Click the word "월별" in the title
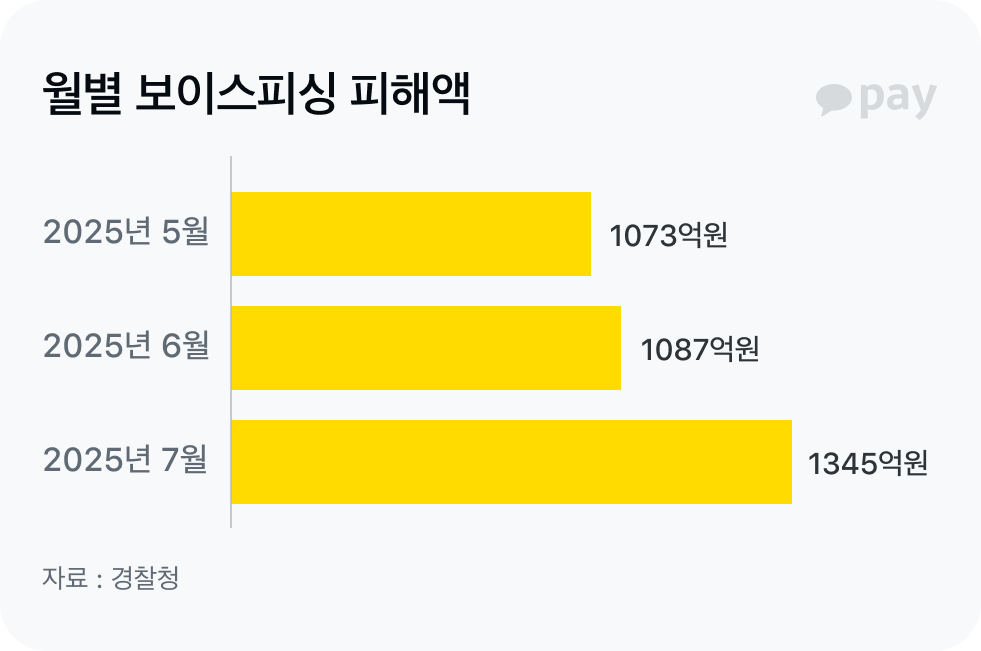 (82, 97)
